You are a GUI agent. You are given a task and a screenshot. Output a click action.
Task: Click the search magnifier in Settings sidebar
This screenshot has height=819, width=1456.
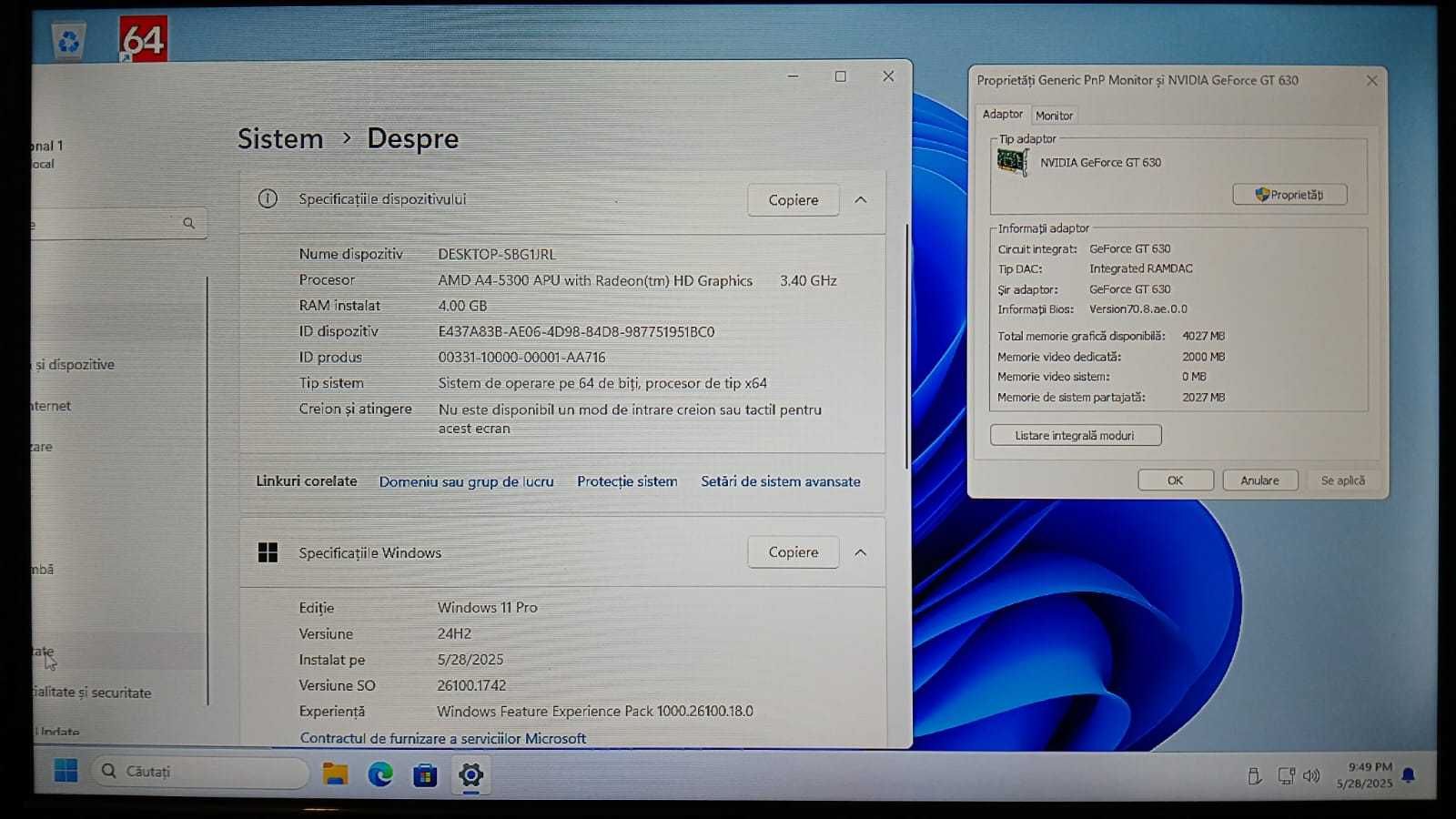click(x=188, y=223)
